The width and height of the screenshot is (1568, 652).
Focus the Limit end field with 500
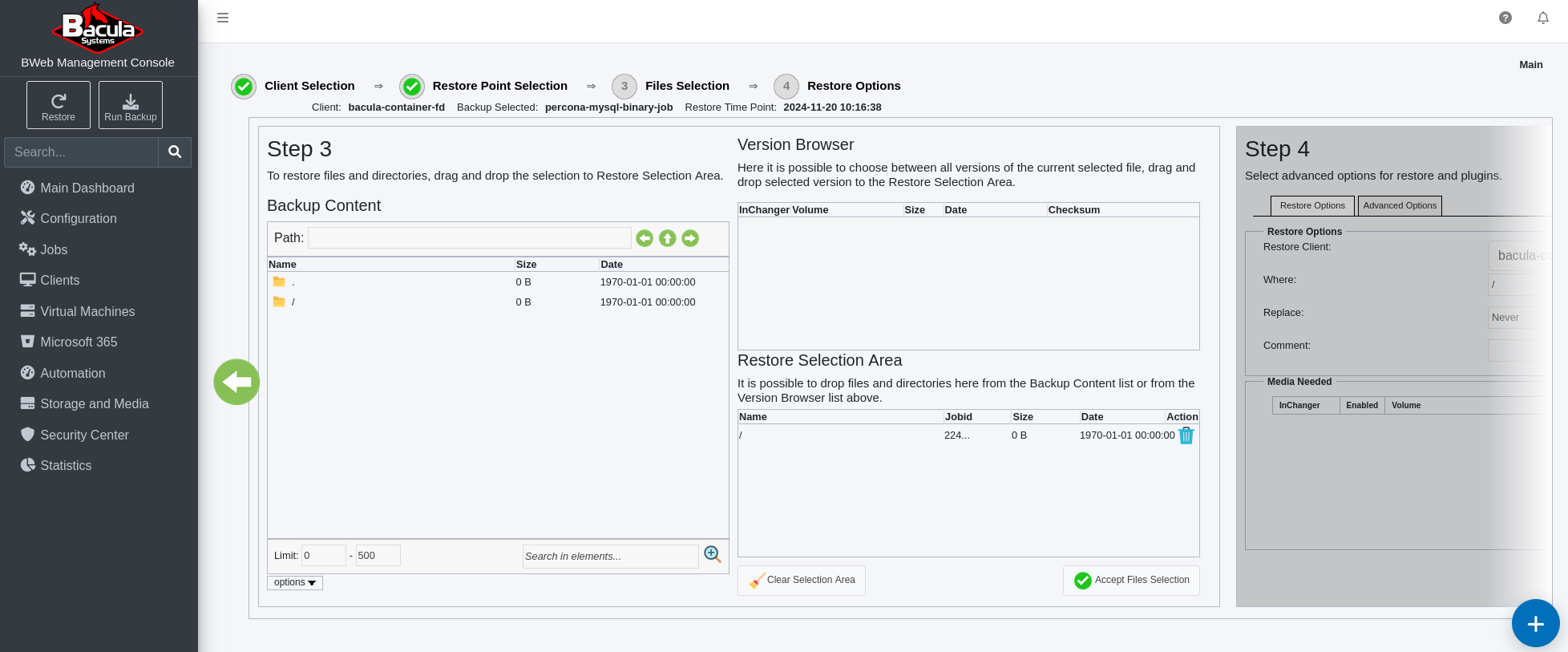coord(378,556)
